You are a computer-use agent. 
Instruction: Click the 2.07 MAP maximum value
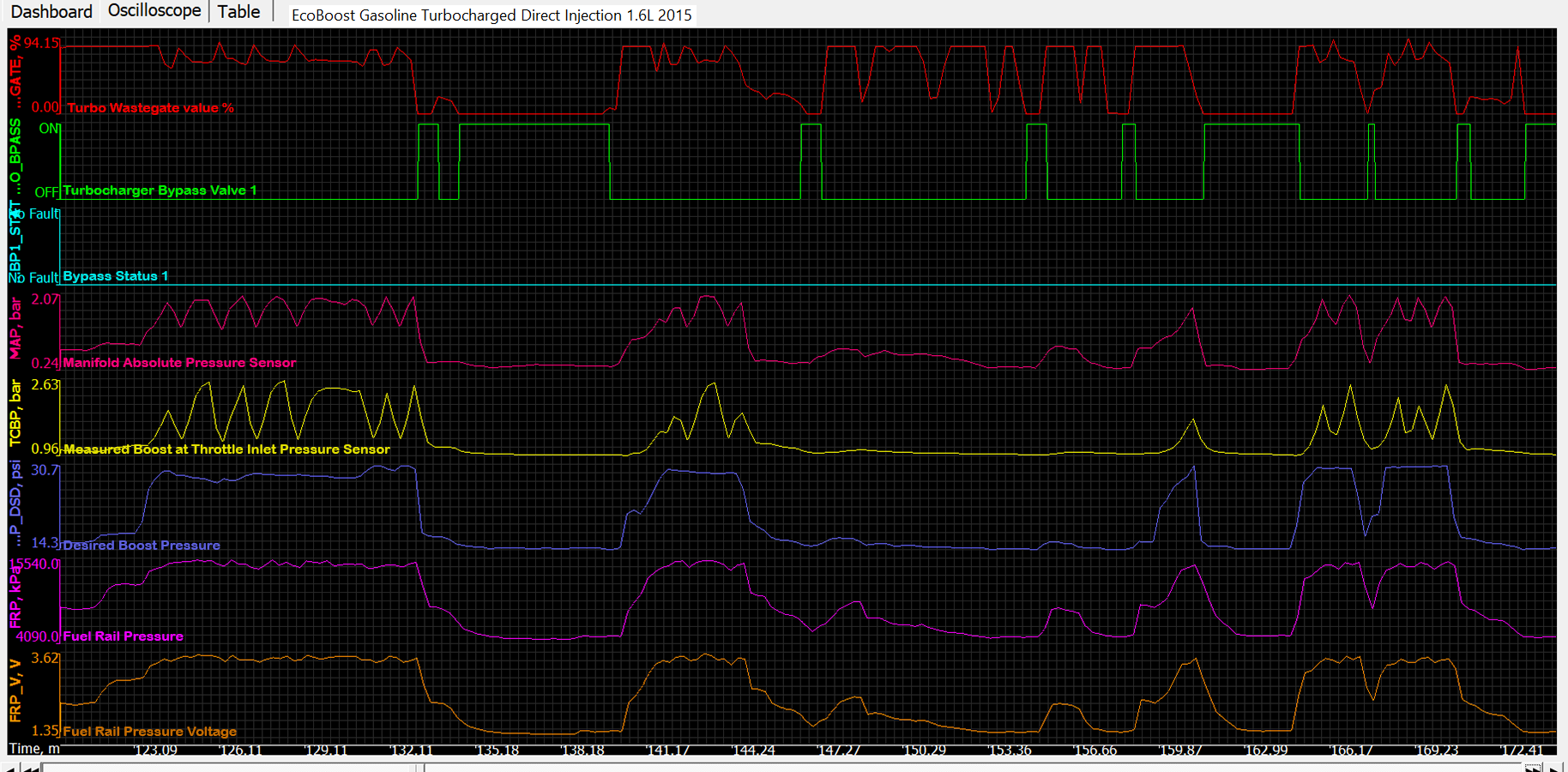45,299
